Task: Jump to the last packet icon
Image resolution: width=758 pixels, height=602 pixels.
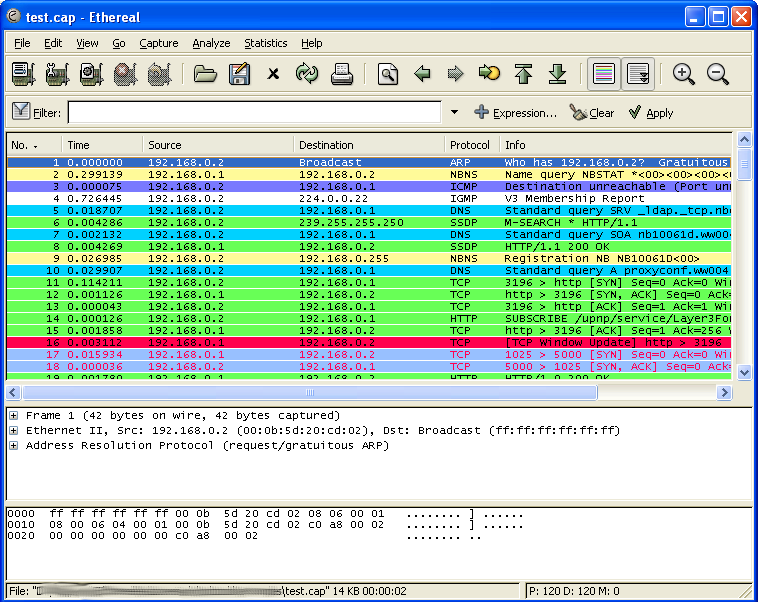Action: tap(557, 74)
